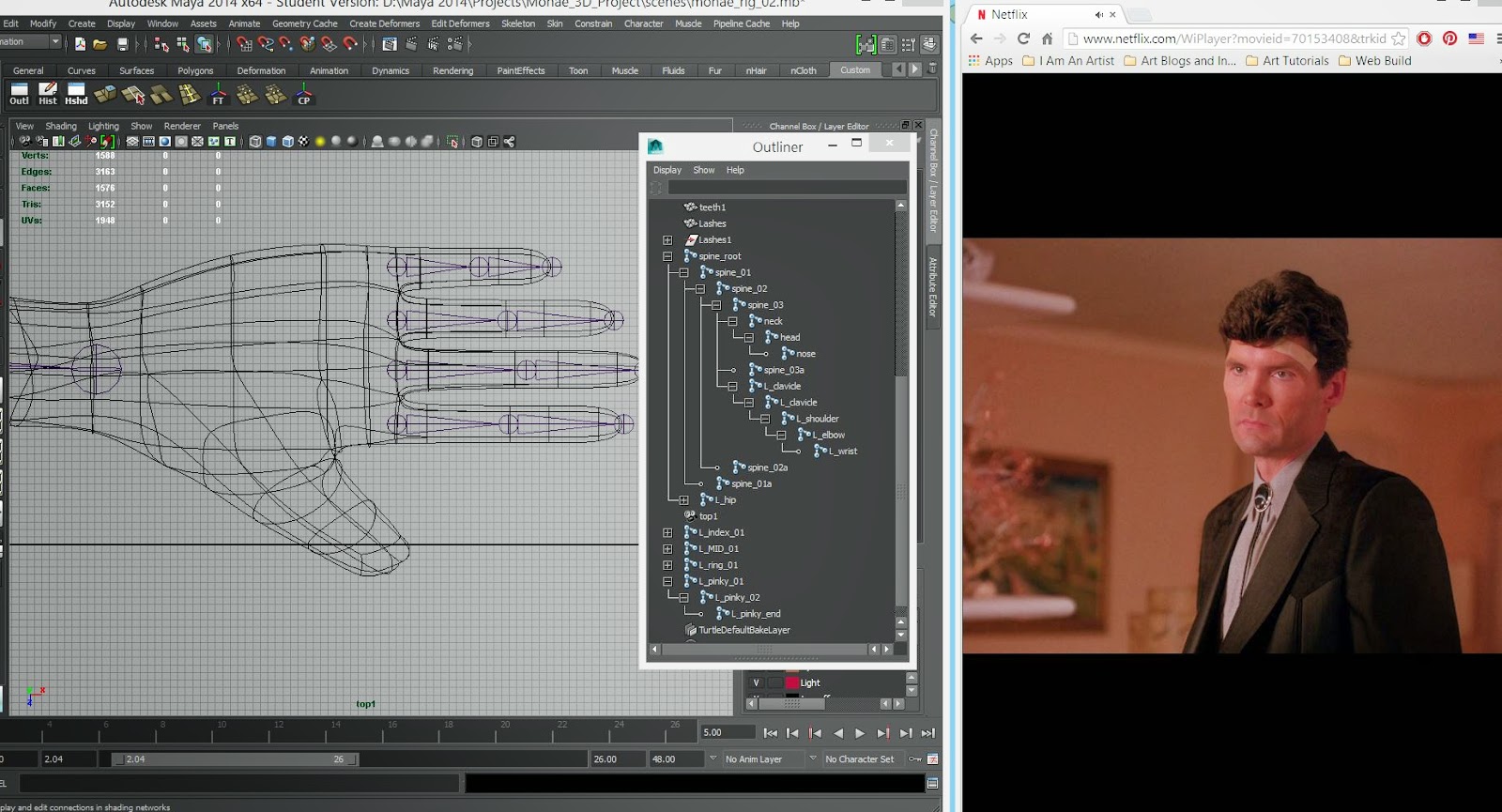Open the Art Tutorials bookmark folder
Screen dimensions: 1502x812
1287,60
